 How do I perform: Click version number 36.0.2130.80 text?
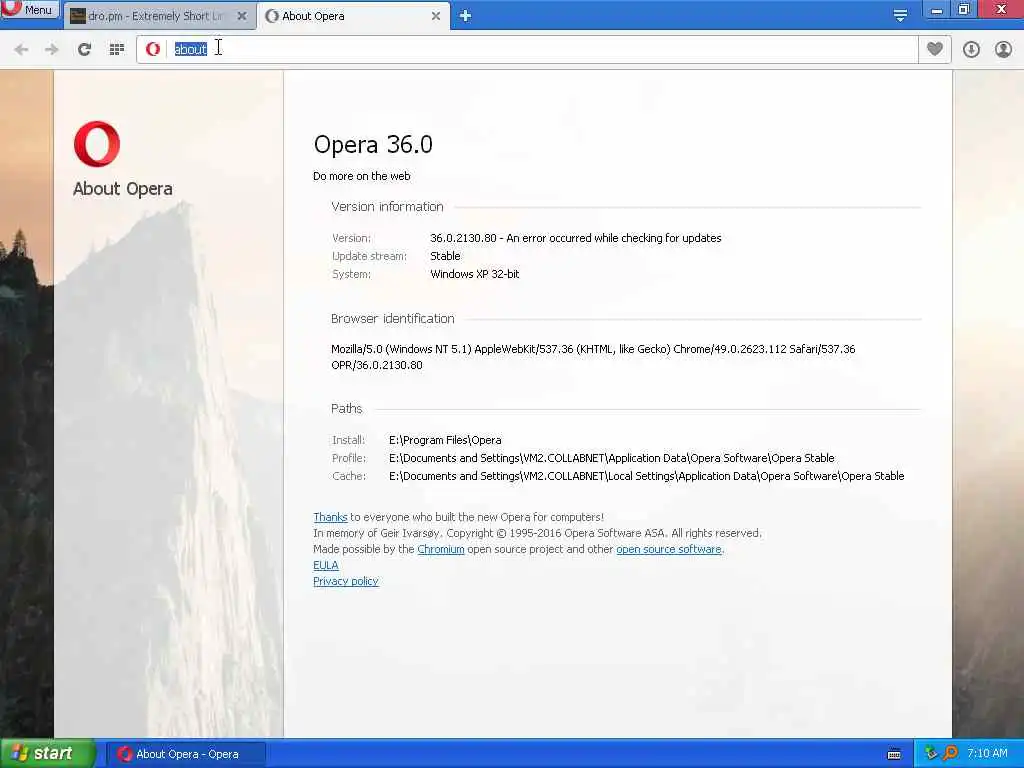463,238
